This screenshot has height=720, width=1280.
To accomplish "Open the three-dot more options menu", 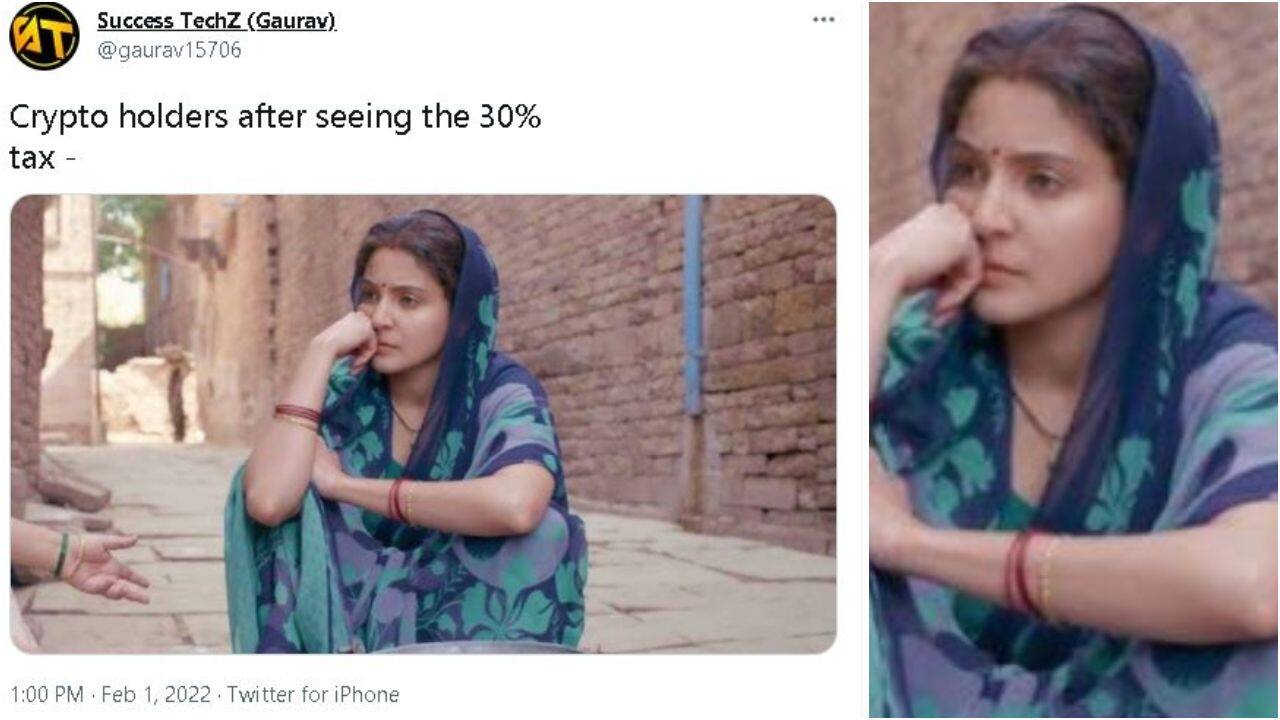I will (x=823, y=21).
